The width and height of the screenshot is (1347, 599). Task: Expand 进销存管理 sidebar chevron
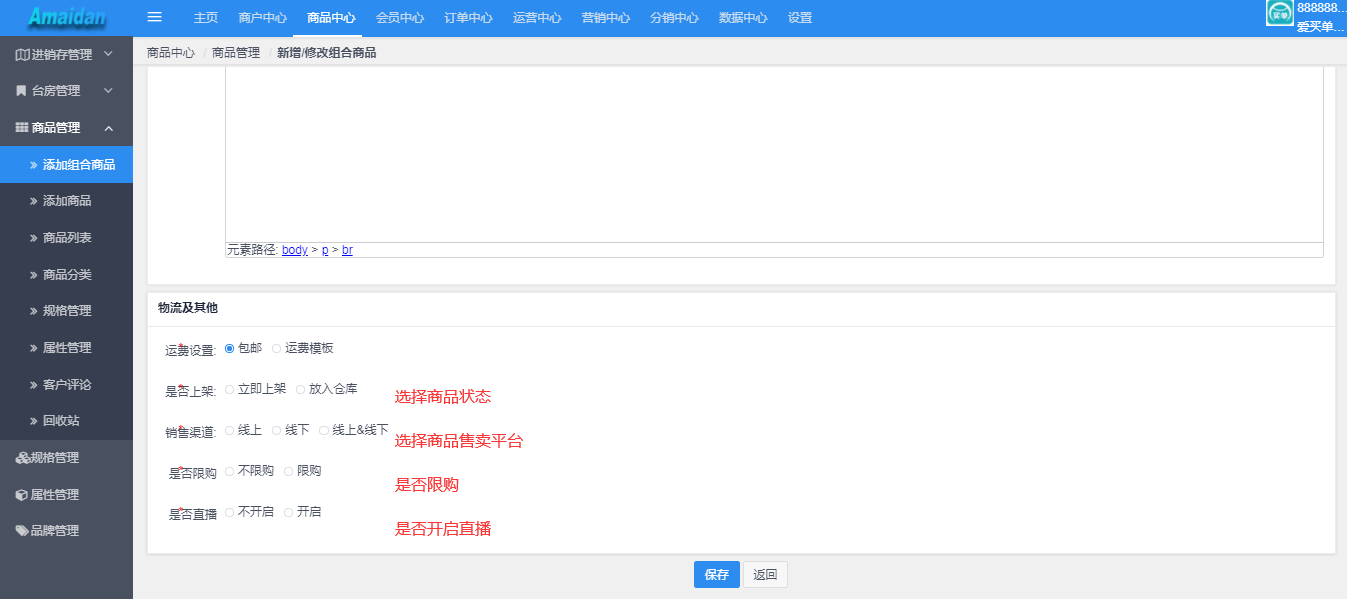(x=108, y=54)
